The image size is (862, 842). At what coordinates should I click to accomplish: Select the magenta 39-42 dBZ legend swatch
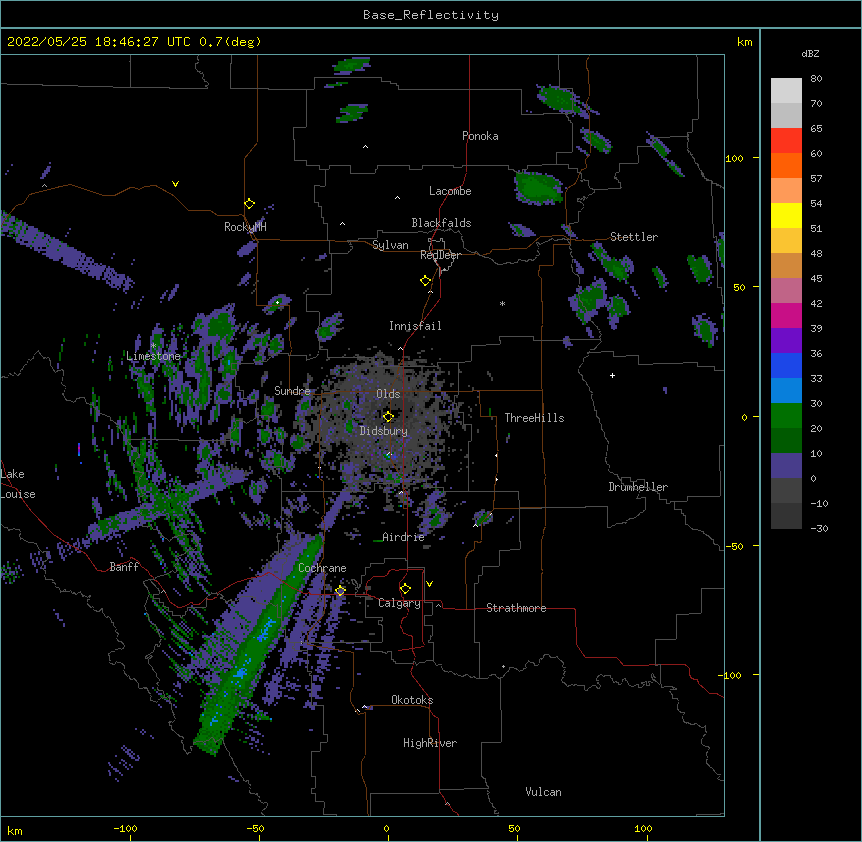pyautogui.click(x=786, y=315)
